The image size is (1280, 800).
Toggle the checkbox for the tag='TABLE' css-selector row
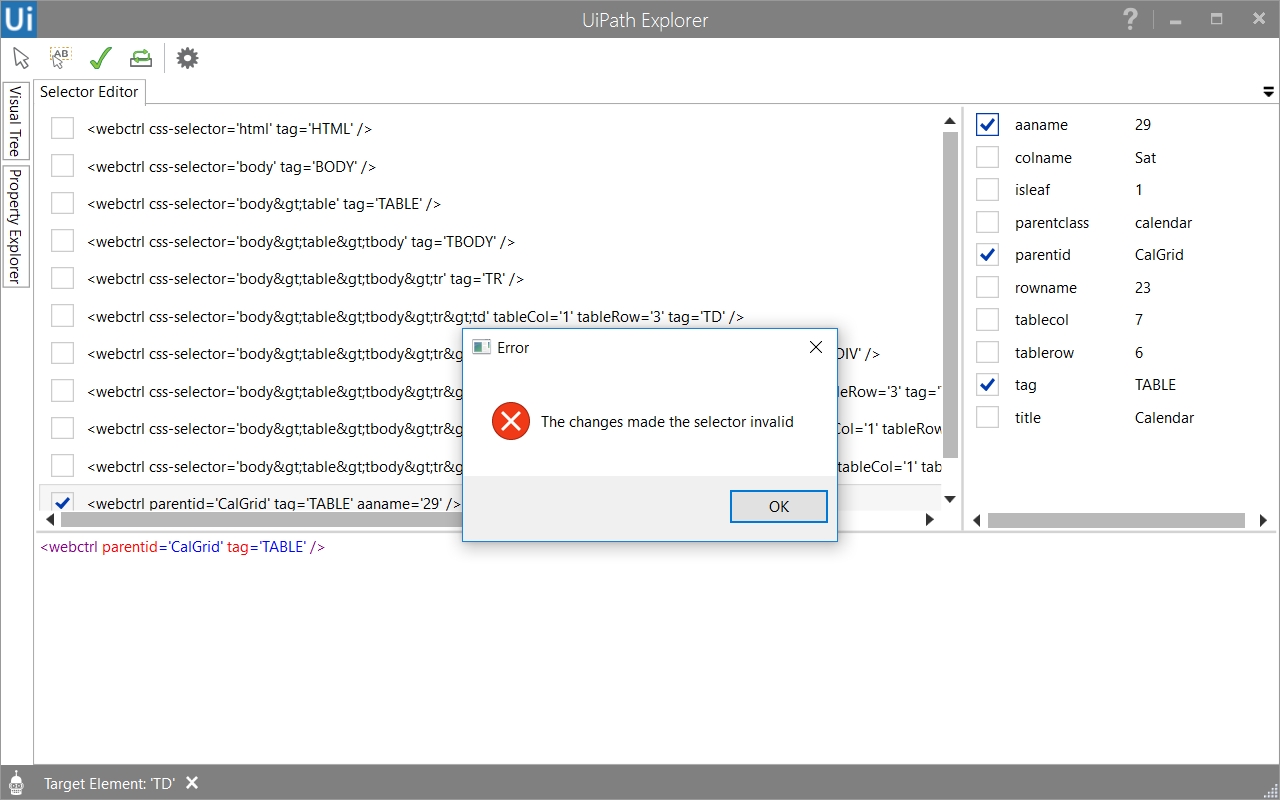(x=62, y=203)
